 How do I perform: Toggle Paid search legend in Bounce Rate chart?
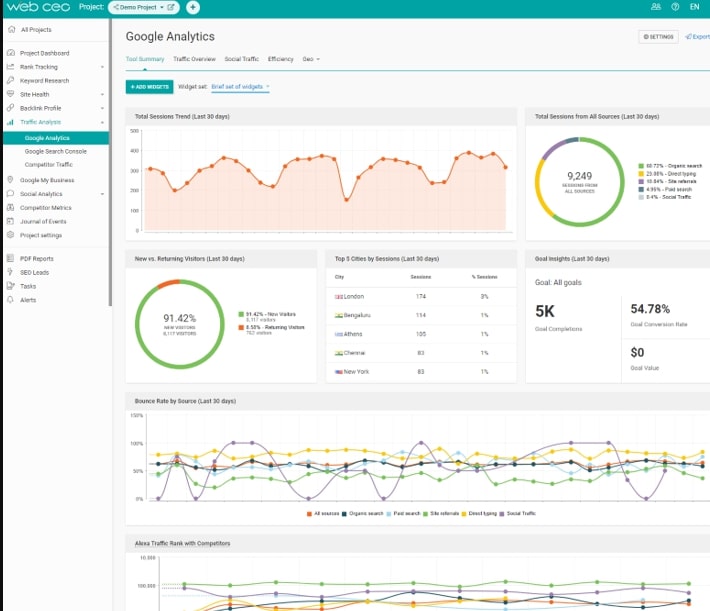coord(403,514)
